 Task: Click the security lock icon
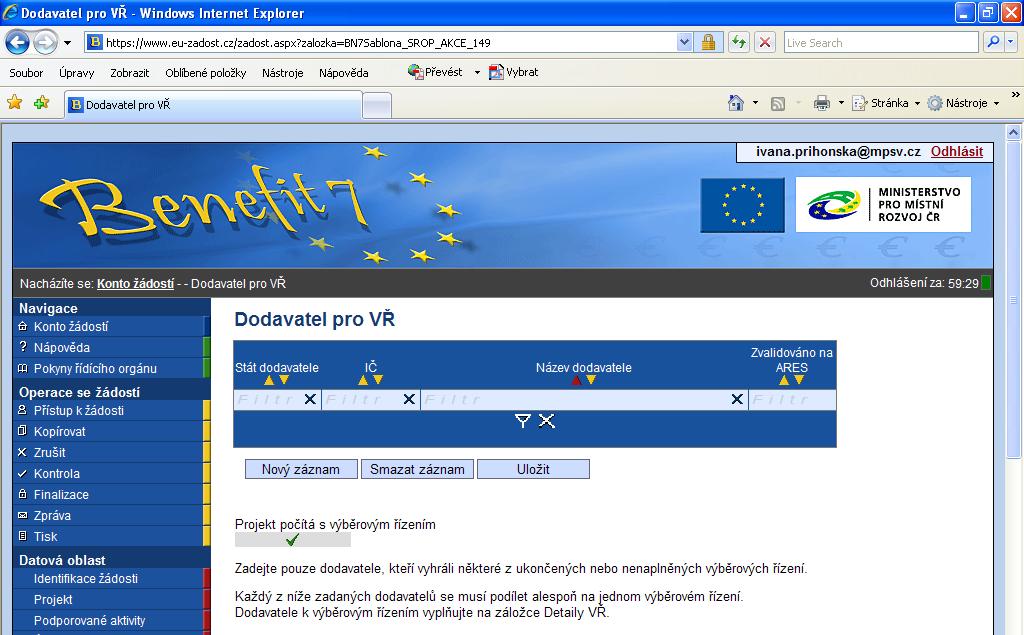point(708,43)
